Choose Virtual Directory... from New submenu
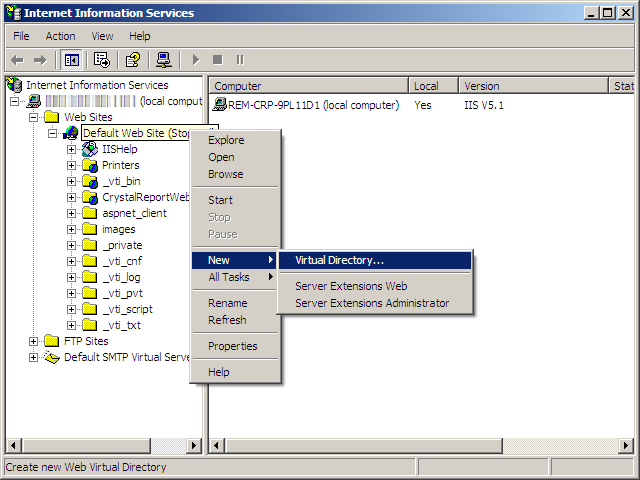Viewport: 640px width, 480px height. pyautogui.click(x=339, y=260)
